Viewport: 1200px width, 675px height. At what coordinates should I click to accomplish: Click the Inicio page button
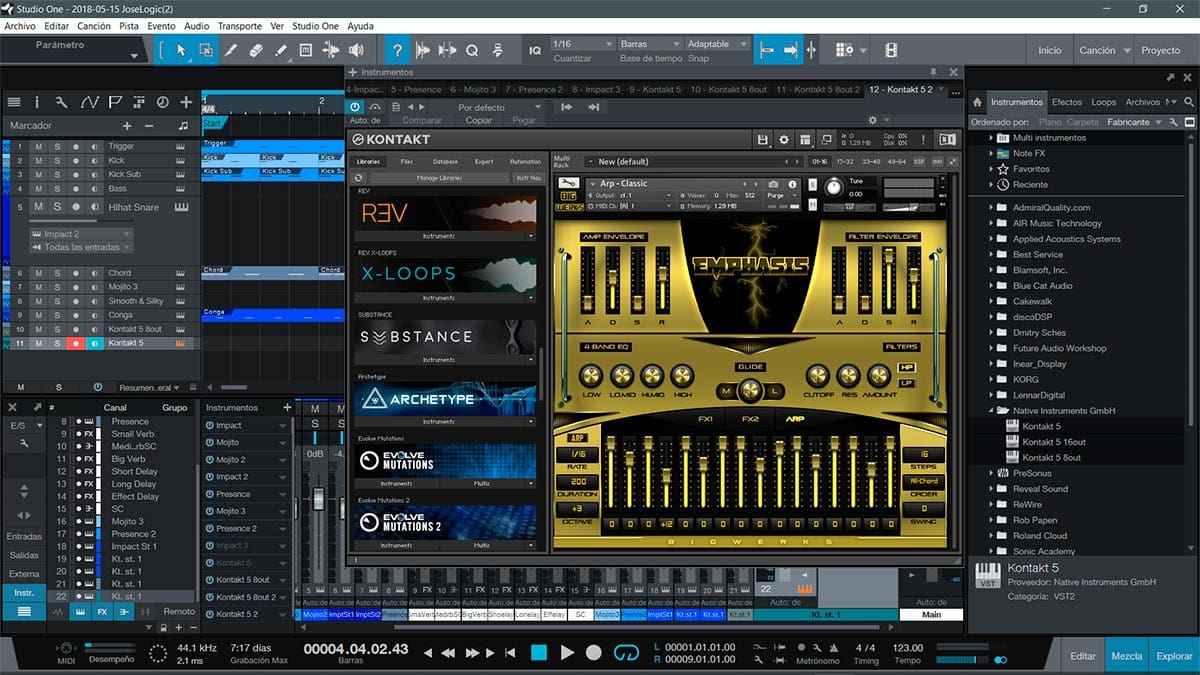pyautogui.click(x=1049, y=50)
